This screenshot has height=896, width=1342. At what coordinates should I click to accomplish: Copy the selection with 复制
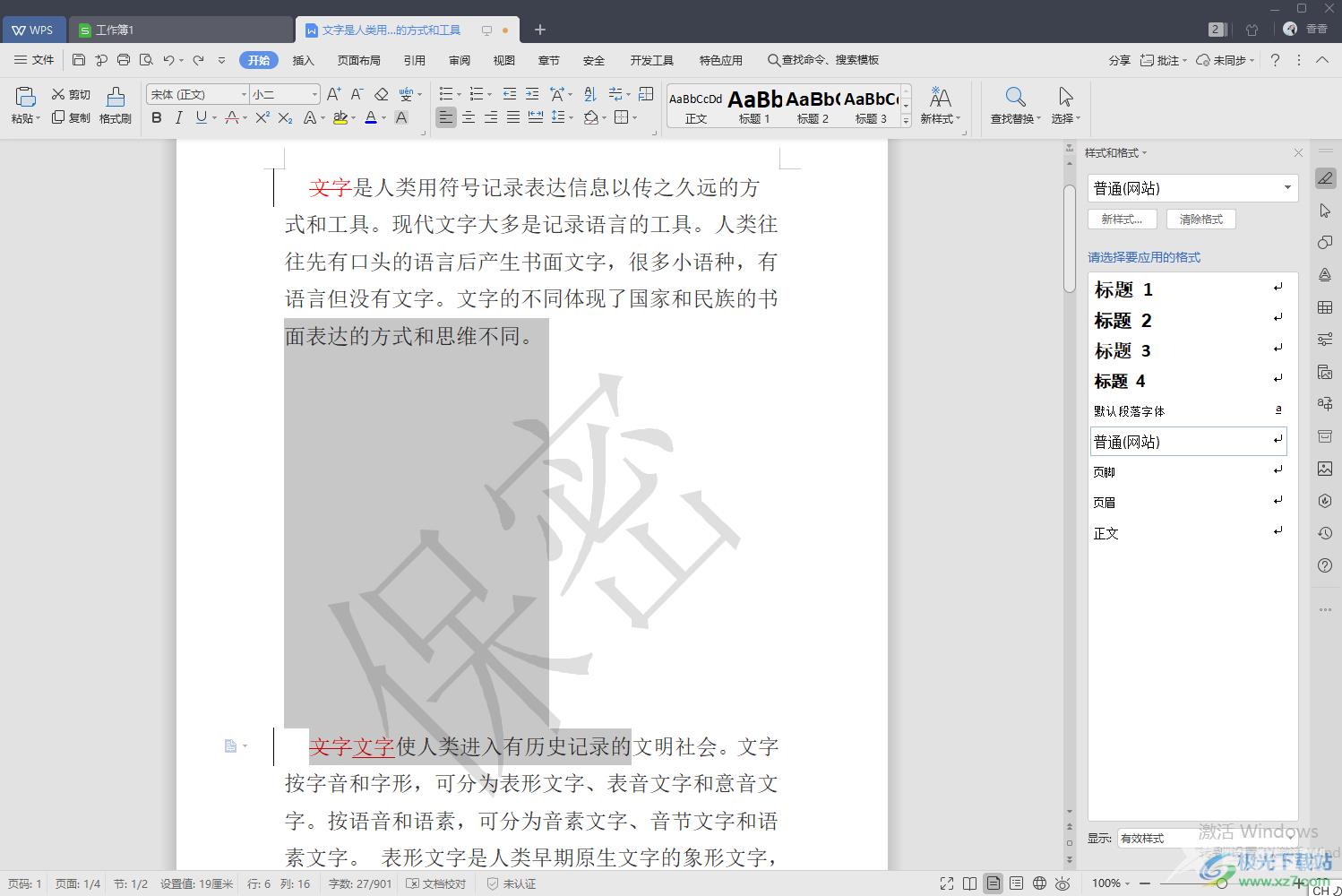tap(71, 117)
